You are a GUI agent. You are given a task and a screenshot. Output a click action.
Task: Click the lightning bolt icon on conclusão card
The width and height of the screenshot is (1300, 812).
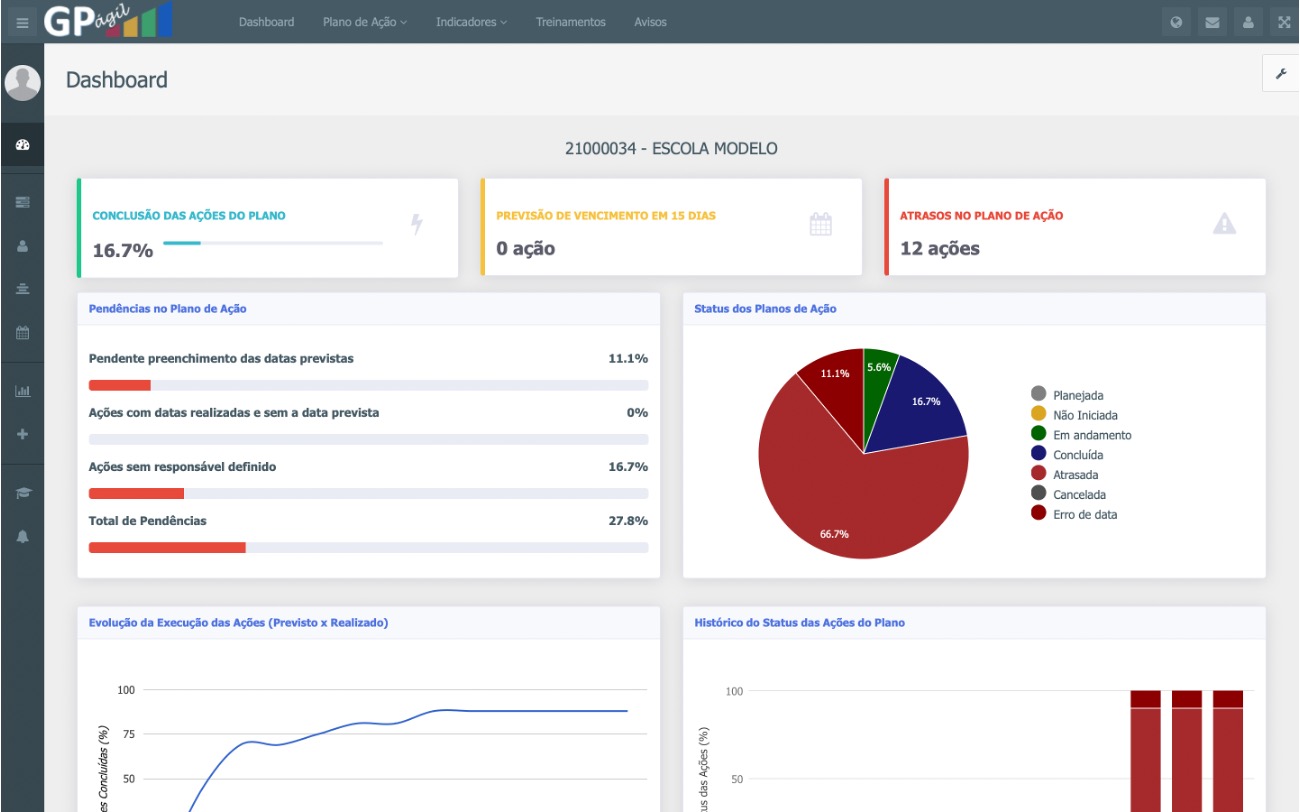tap(417, 224)
